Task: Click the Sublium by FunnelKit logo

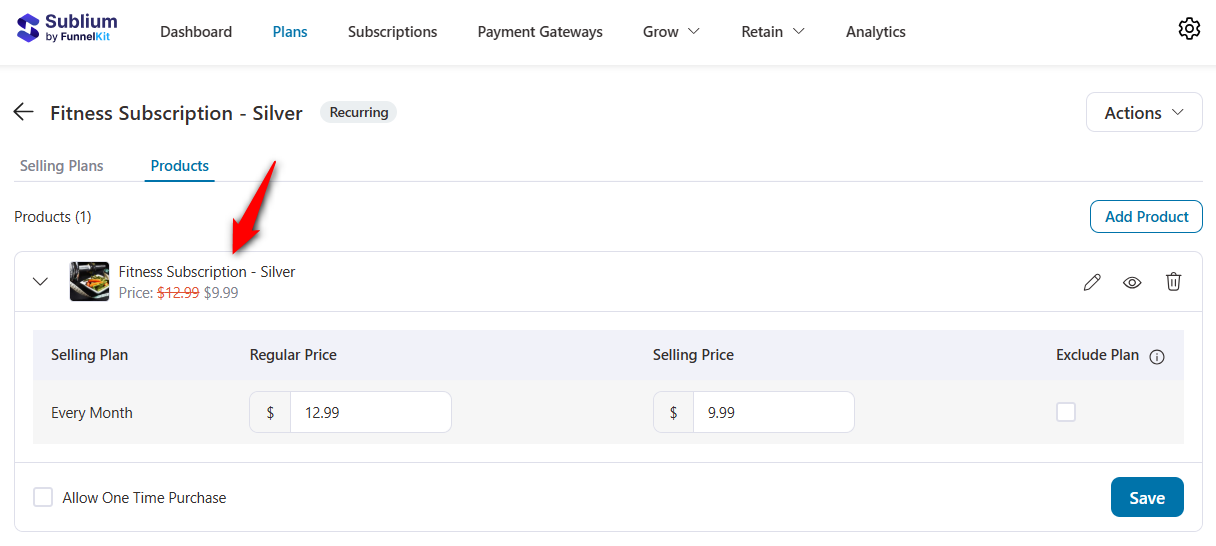Action: tap(67, 28)
